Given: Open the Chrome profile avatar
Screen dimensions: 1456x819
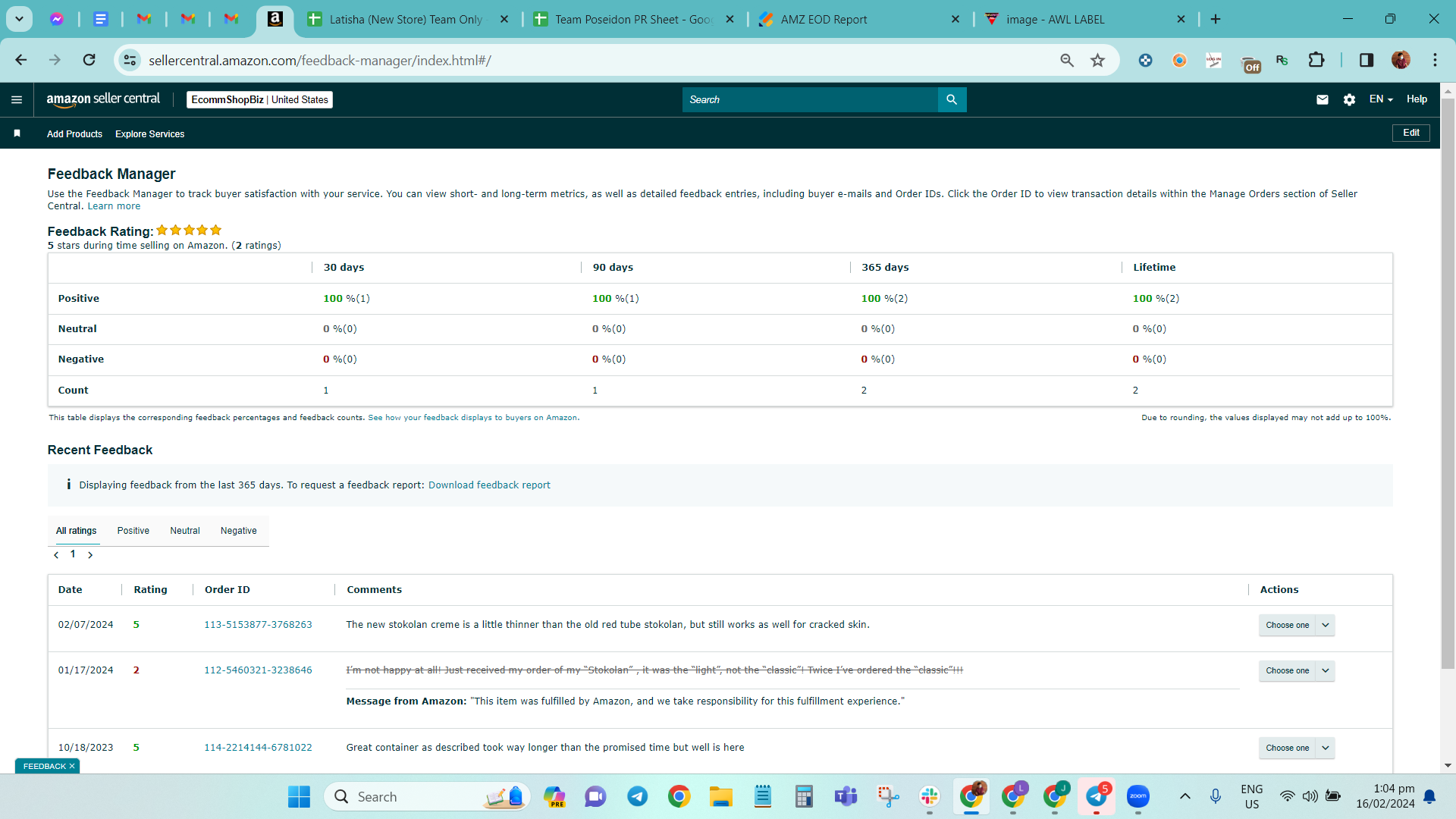Looking at the screenshot, I should pyautogui.click(x=1401, y=60).
